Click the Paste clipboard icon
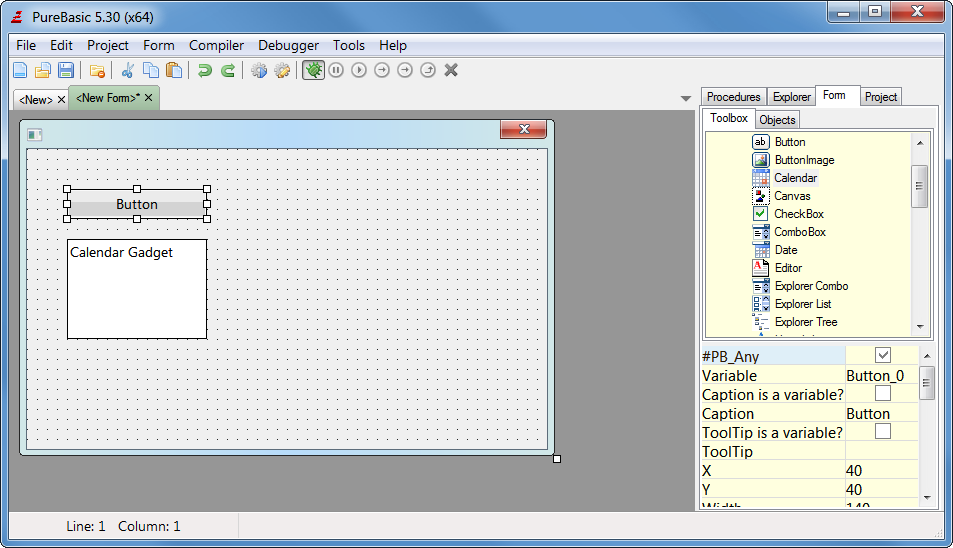Viewport: 953px width, 548px height. click(x=174, y=70)
